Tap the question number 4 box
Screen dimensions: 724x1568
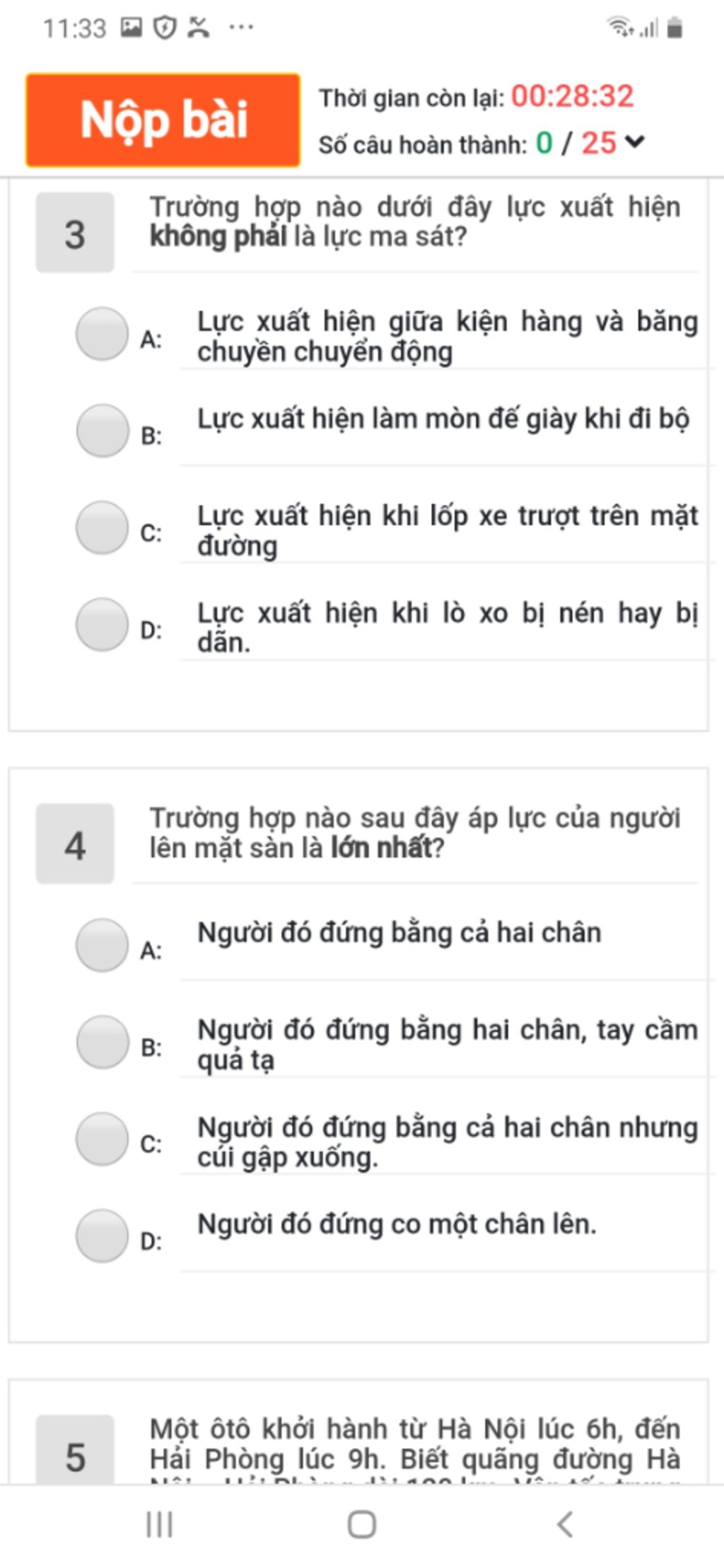pyautogui.click(x=75, y=844)
